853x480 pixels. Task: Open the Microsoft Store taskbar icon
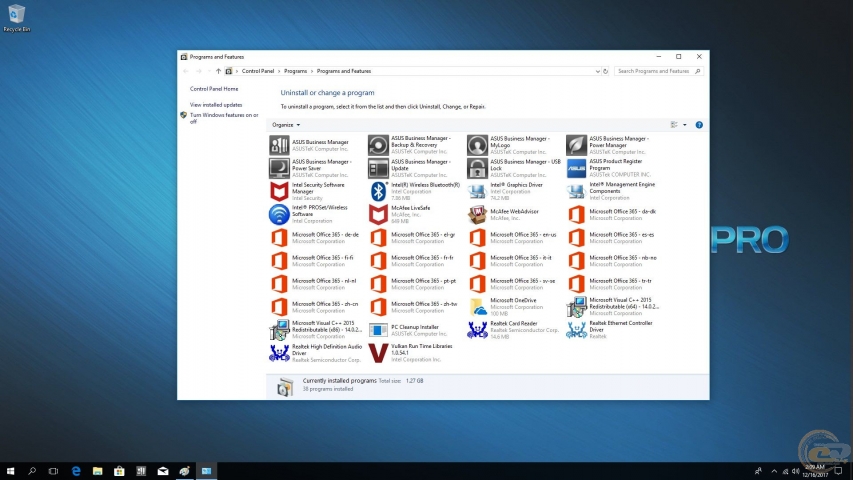click(x=119, y=471)
